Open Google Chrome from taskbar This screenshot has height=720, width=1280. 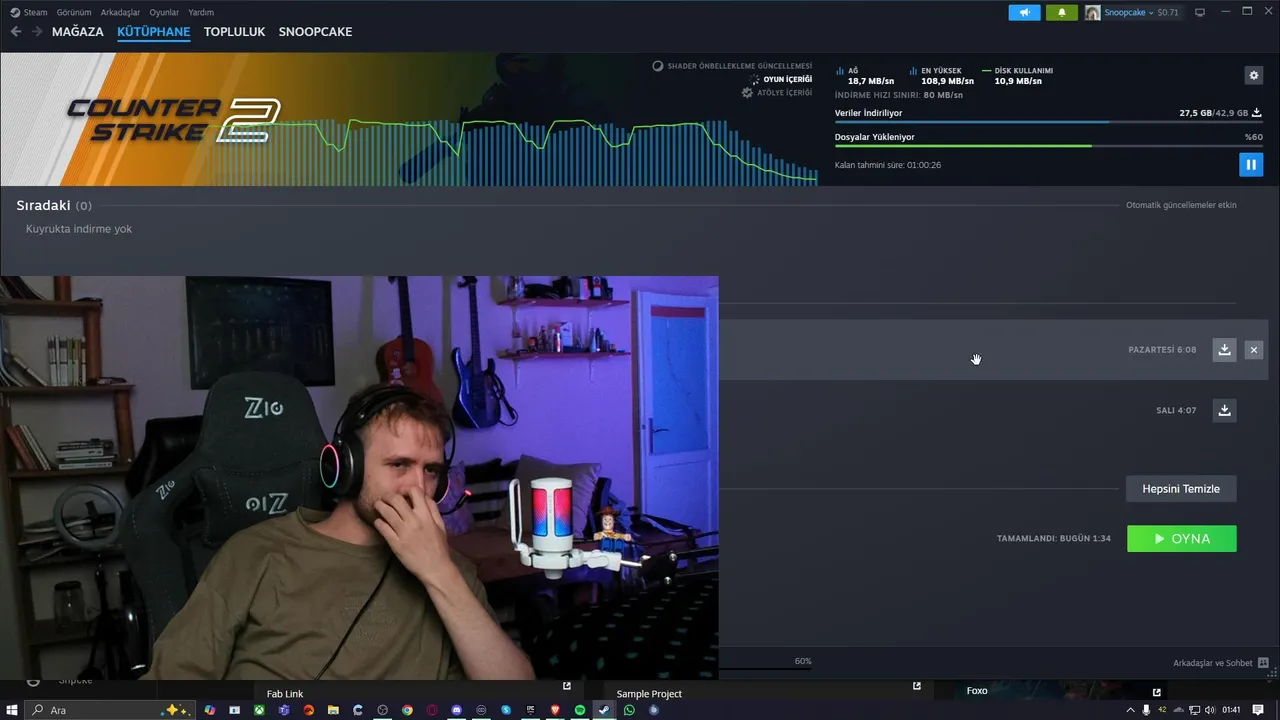(407, 710)
